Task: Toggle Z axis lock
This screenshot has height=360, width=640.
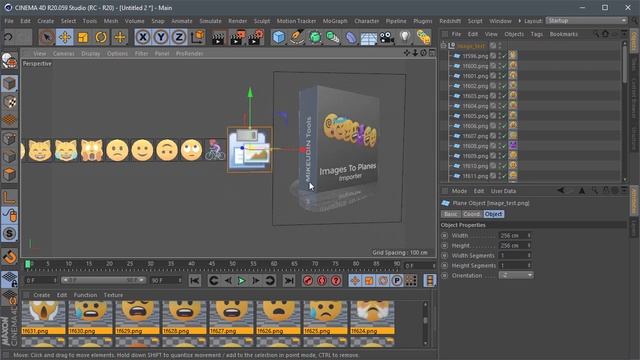Action: (x=178, y=37)
